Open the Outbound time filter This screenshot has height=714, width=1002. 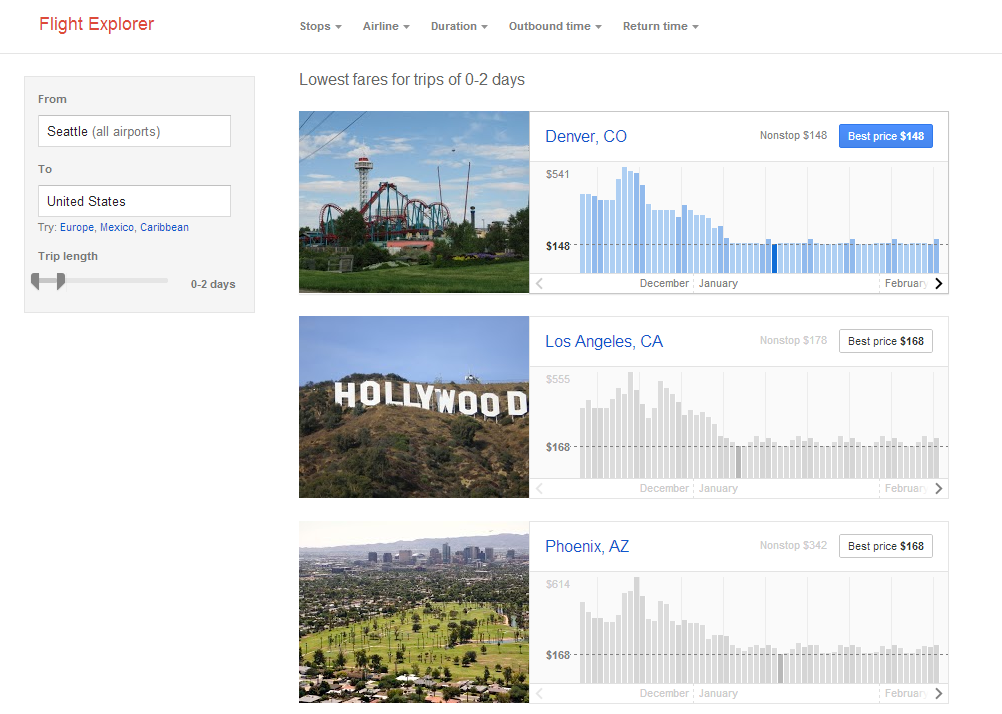(x=555, y=26)
